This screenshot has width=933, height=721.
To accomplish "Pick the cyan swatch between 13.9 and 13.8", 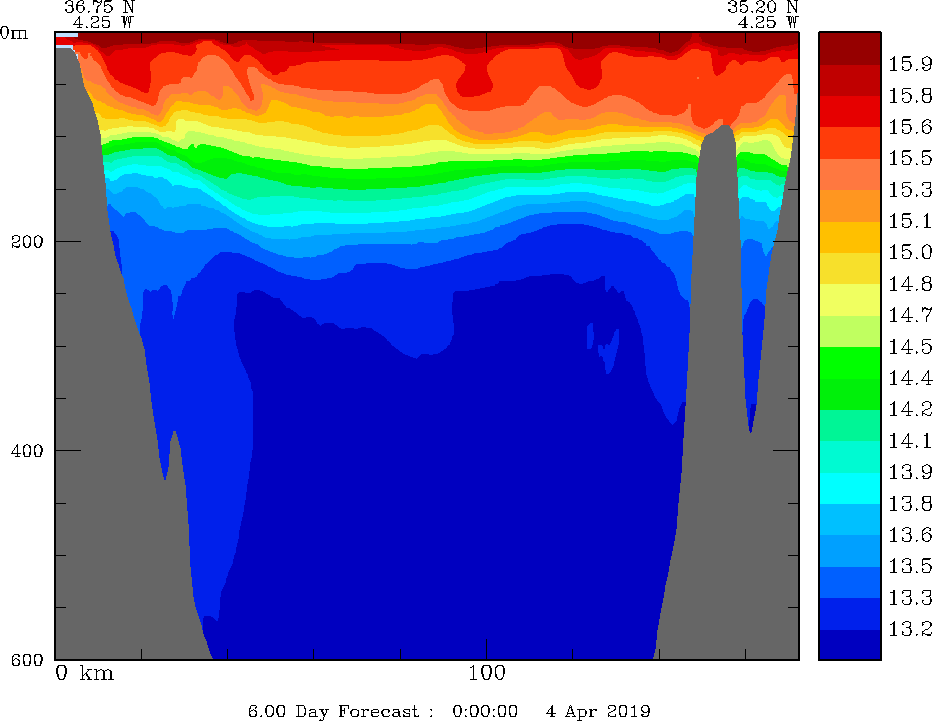I will 850,488.
